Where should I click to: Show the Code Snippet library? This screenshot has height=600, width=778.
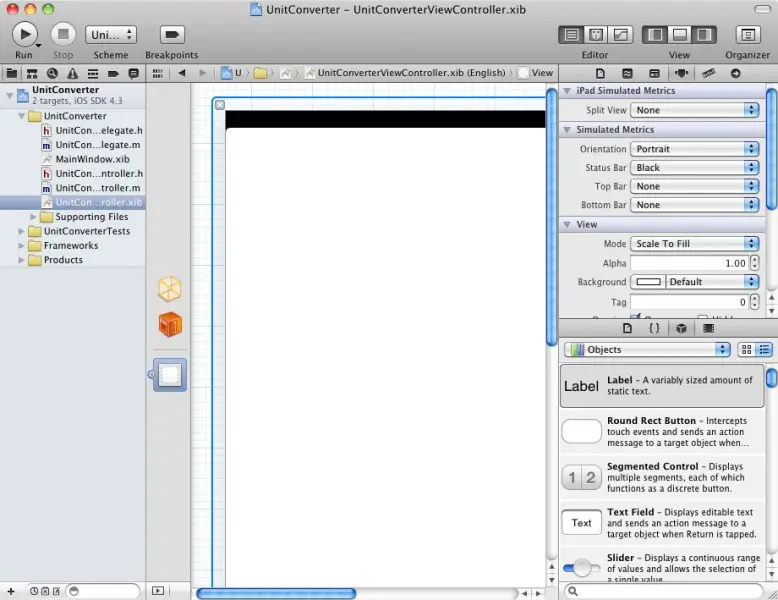tap(654, 328)
